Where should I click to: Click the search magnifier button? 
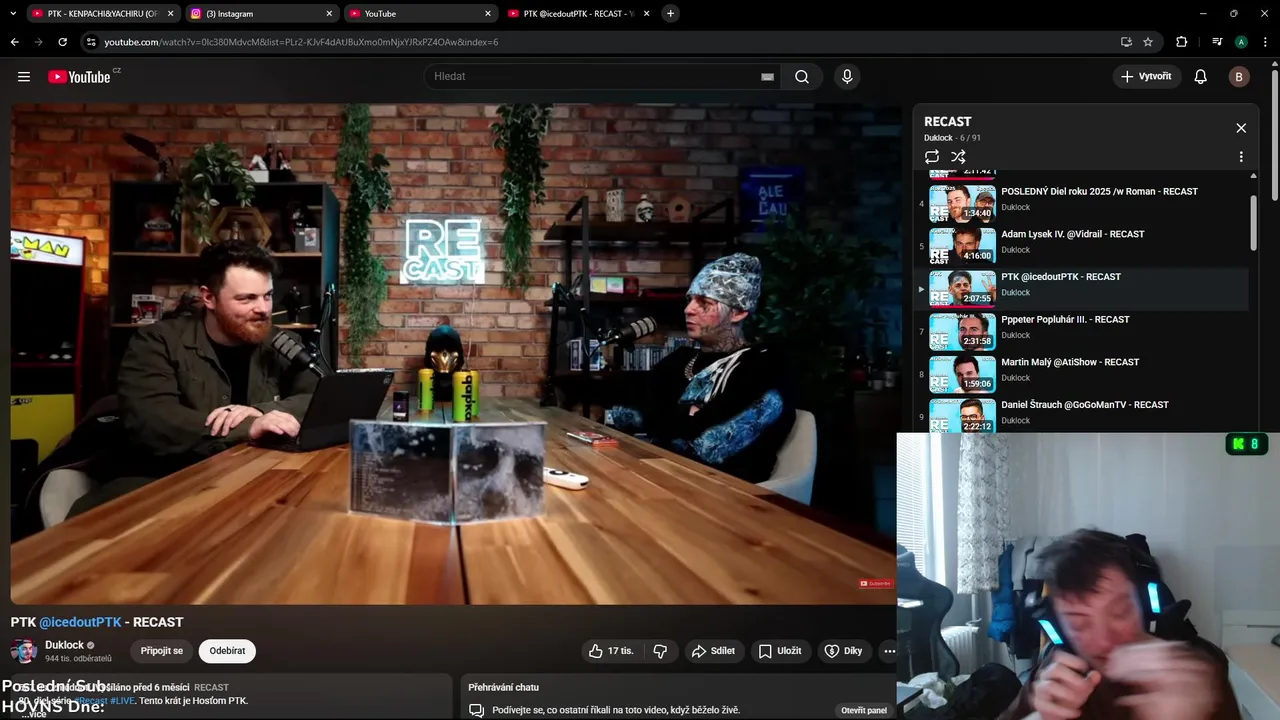coord(802,77)
